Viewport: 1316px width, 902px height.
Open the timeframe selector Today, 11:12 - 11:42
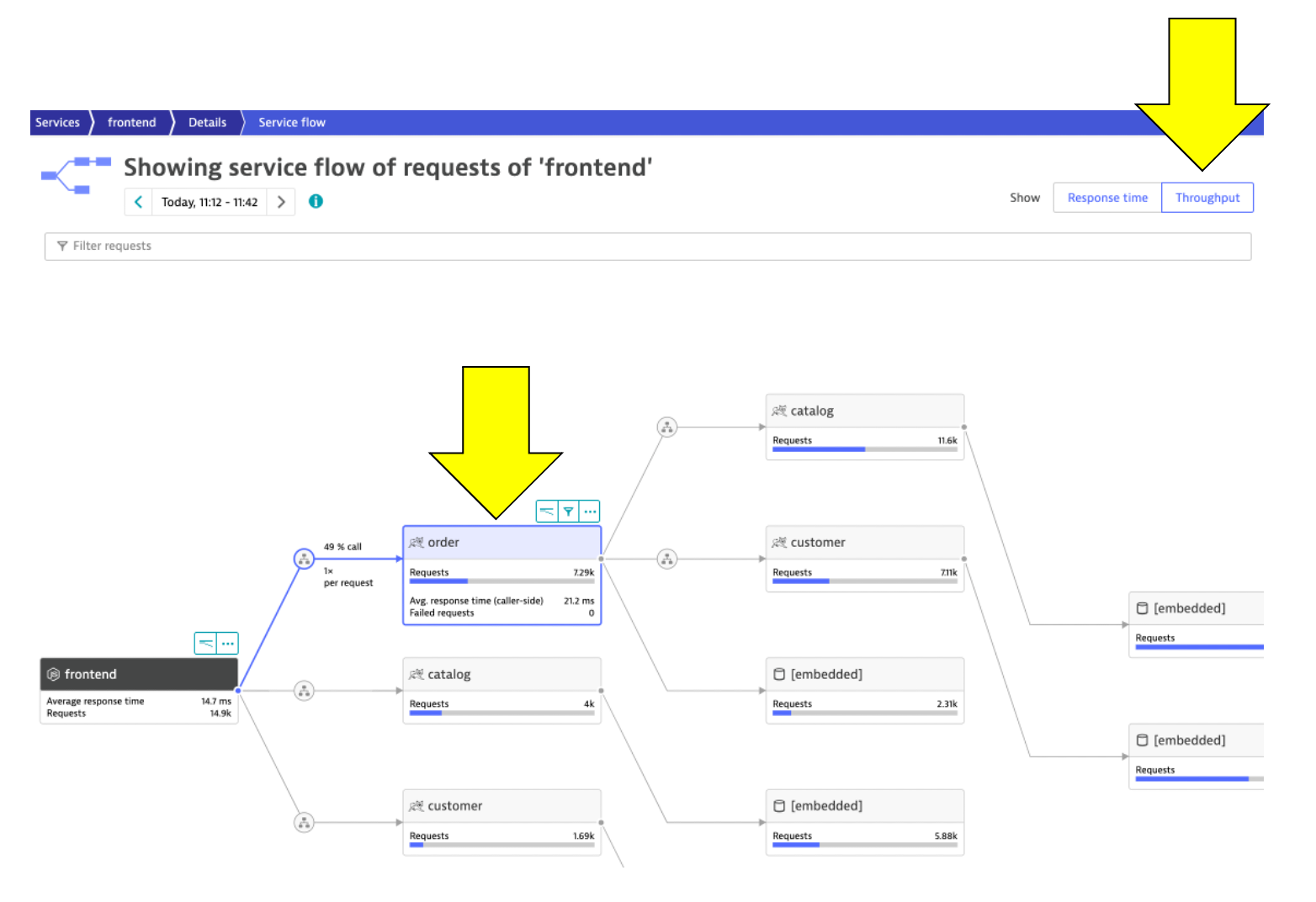tap(210, 202)
